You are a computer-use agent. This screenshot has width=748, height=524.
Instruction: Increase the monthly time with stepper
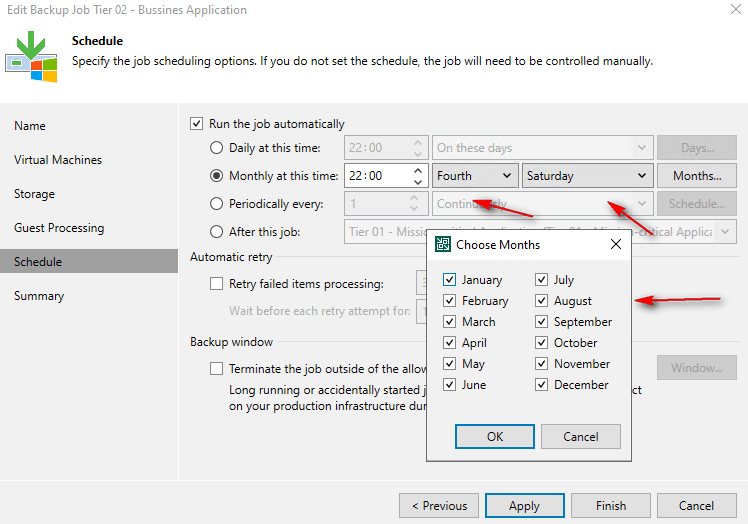[417, 171]
